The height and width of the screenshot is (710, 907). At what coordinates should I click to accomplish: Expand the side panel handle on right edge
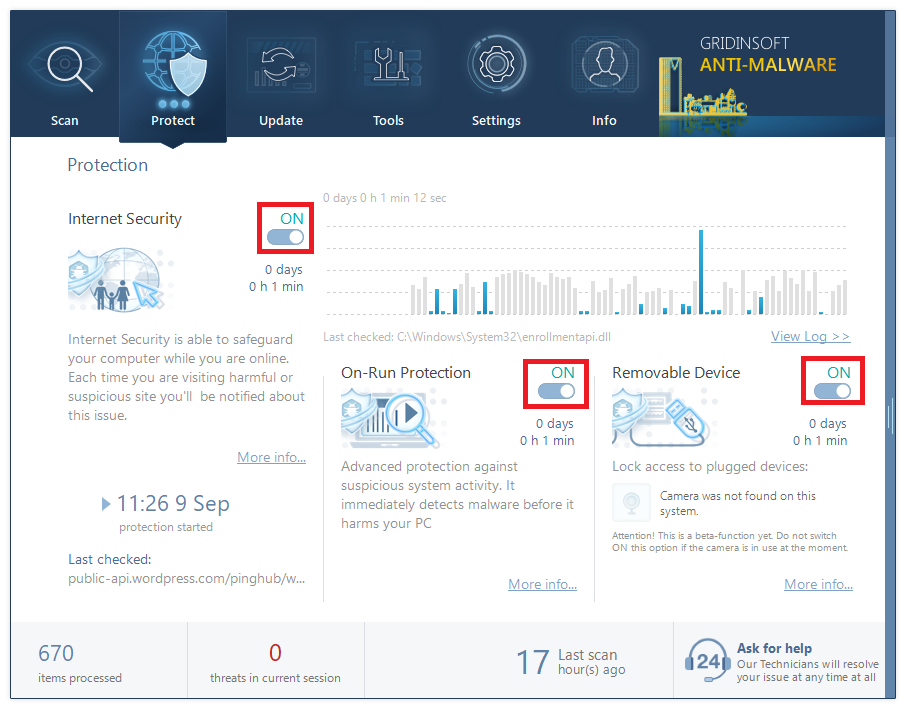(890, 415)
